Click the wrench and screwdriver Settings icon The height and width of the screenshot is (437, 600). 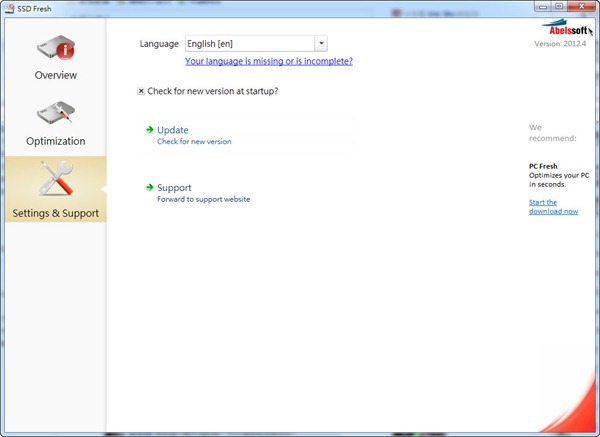pyautogui.click(x=55, y=180)
